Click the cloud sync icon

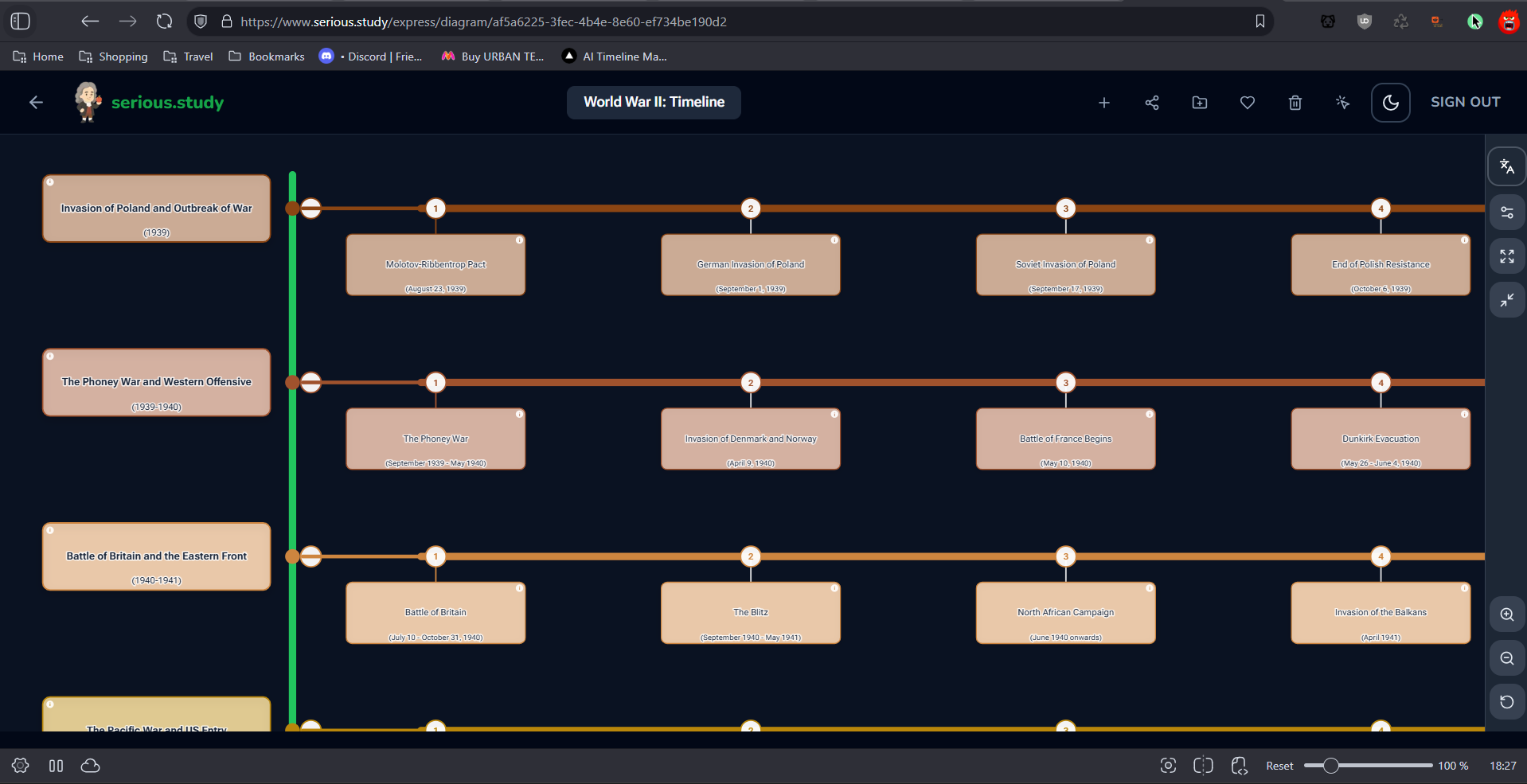pos(89,765)
